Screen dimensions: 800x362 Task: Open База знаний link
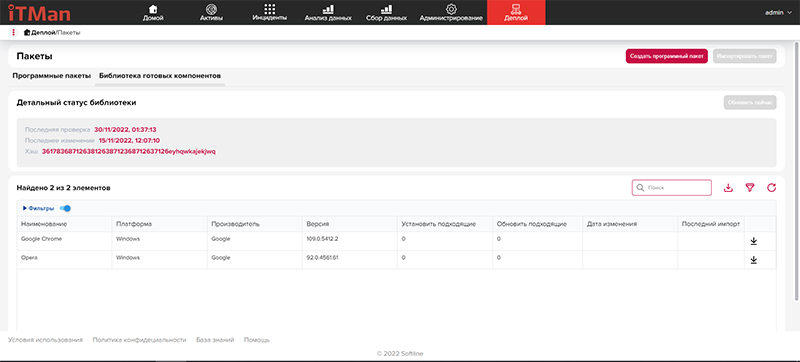click(215, 340)
